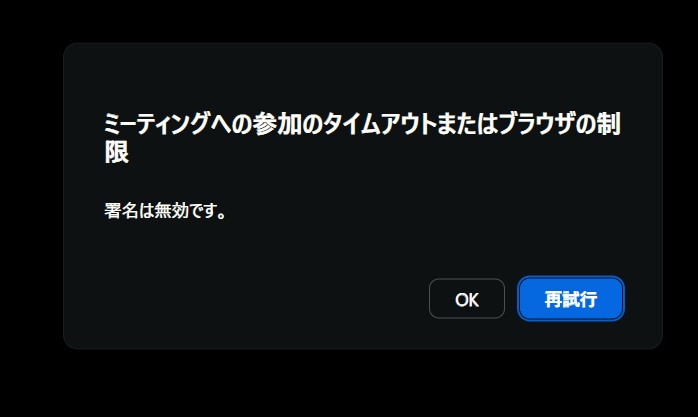698x417 pixels.
Task: Select OK next to the retry button
Action: coord(467,299)
